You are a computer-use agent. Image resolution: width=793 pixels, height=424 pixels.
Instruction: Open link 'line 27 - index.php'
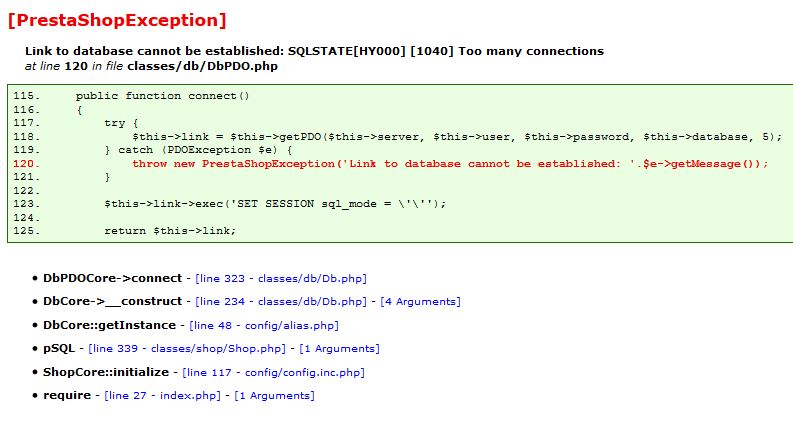(162, 396)
